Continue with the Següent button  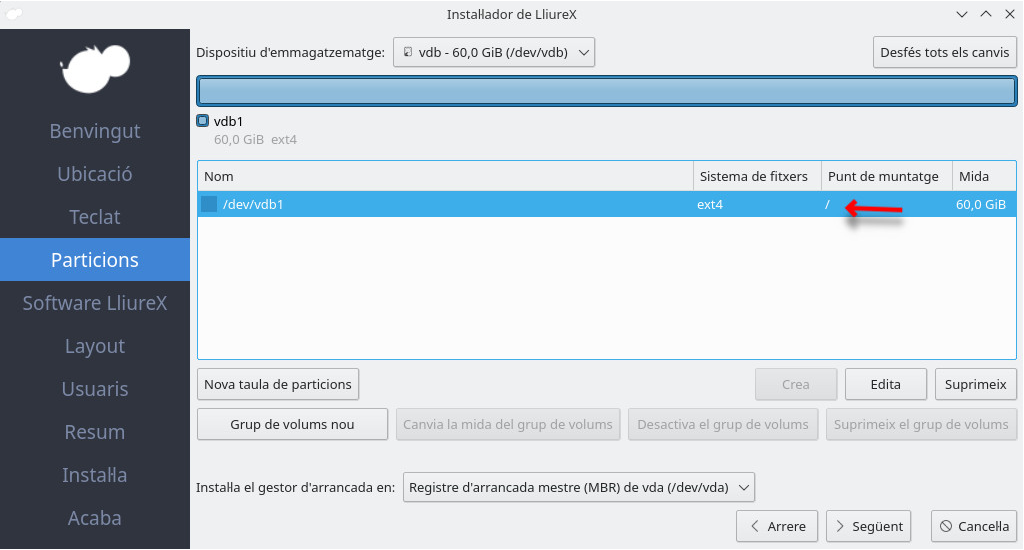coord(869,526)
